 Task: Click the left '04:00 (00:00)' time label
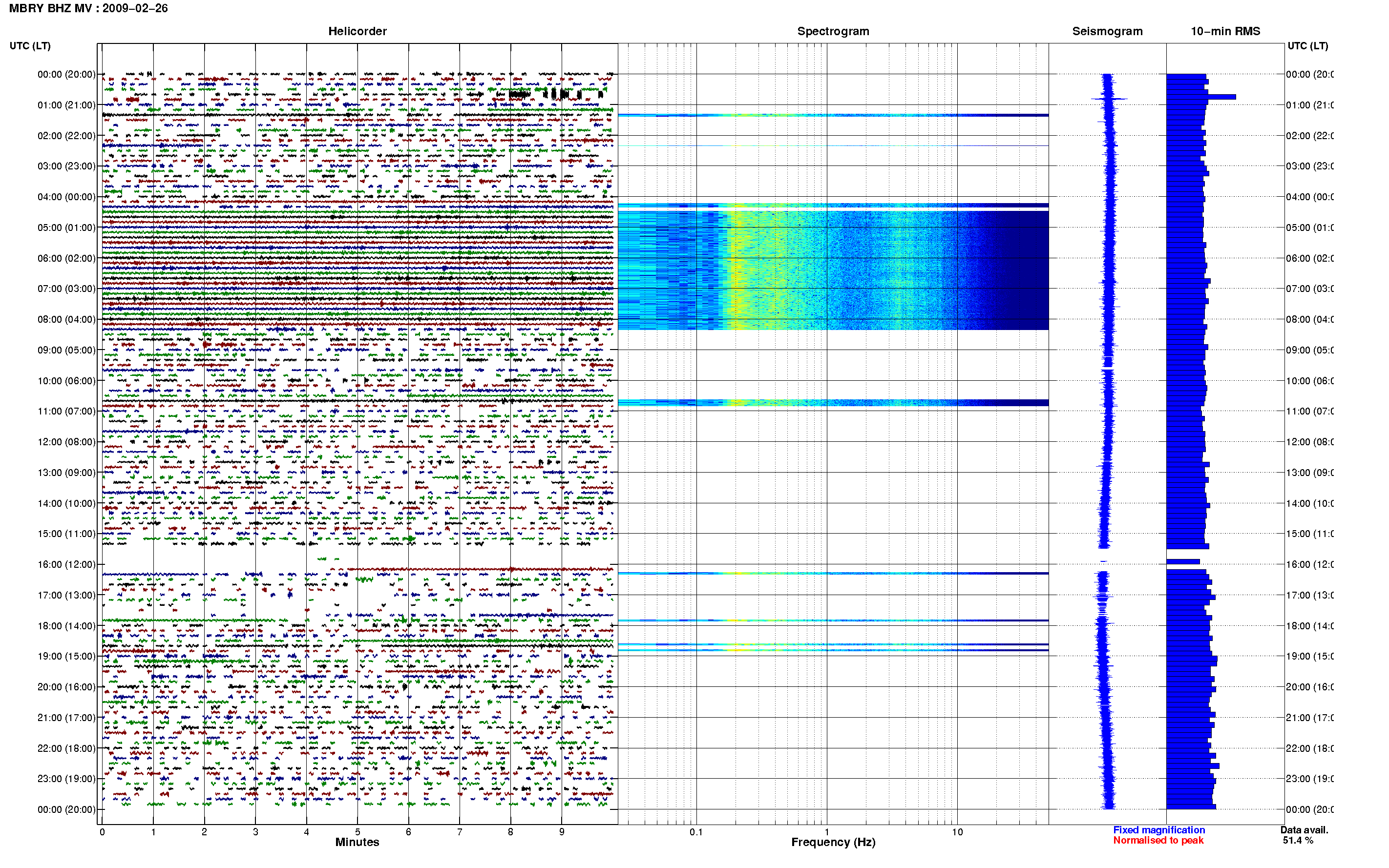[x=66, y=197]
